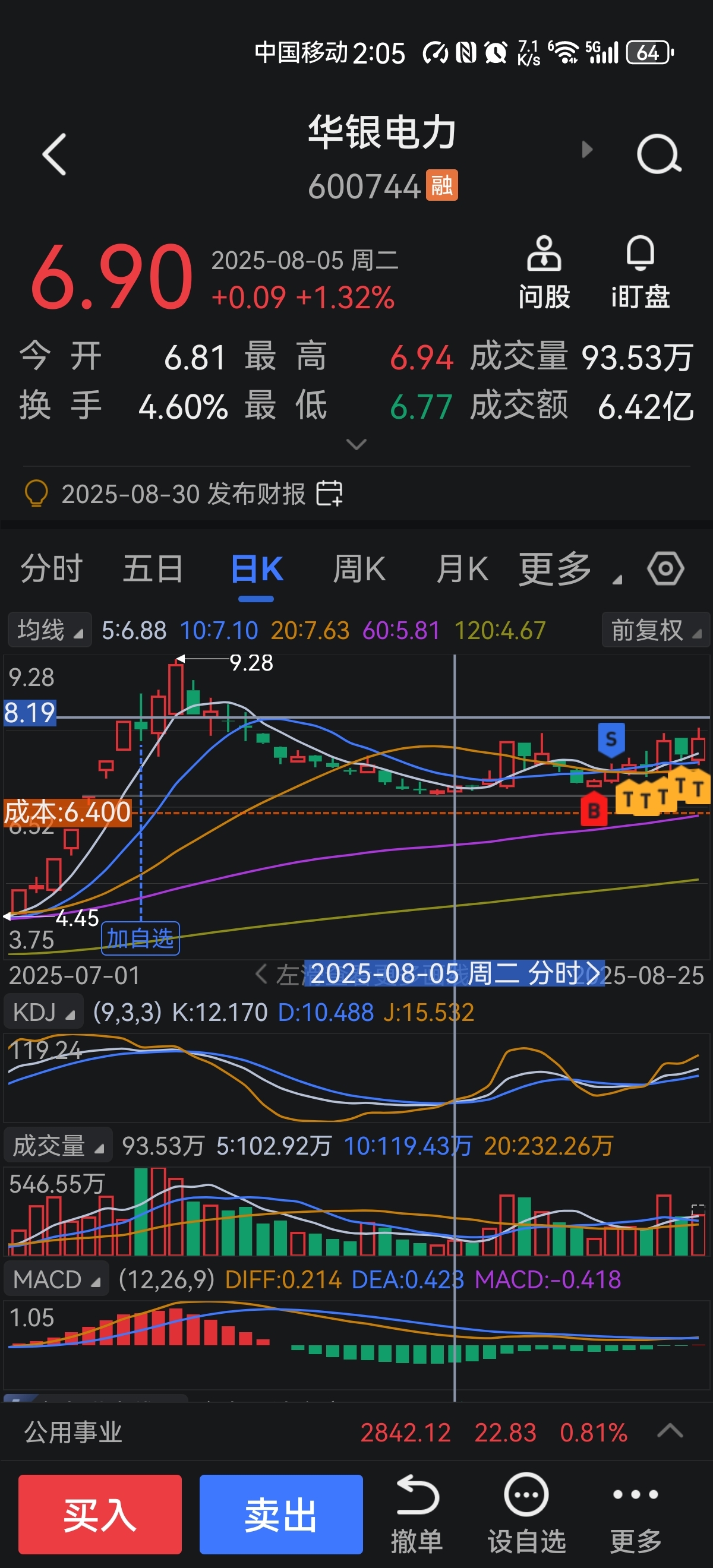Go back using the arrow
The image size is (713, 1568).
click(54, 154)
